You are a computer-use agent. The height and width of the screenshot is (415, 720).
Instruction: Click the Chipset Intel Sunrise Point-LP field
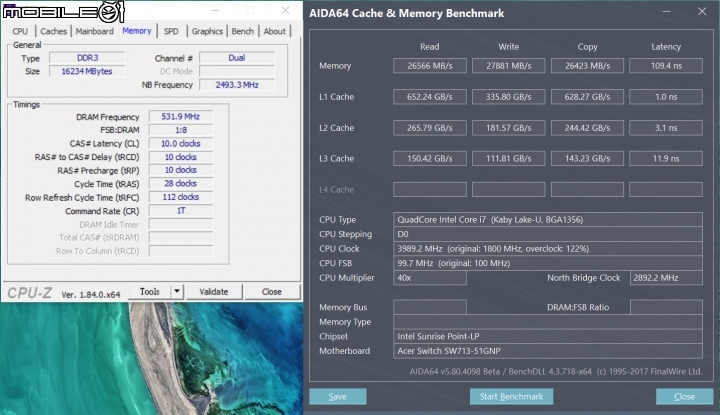pos(548,336)
